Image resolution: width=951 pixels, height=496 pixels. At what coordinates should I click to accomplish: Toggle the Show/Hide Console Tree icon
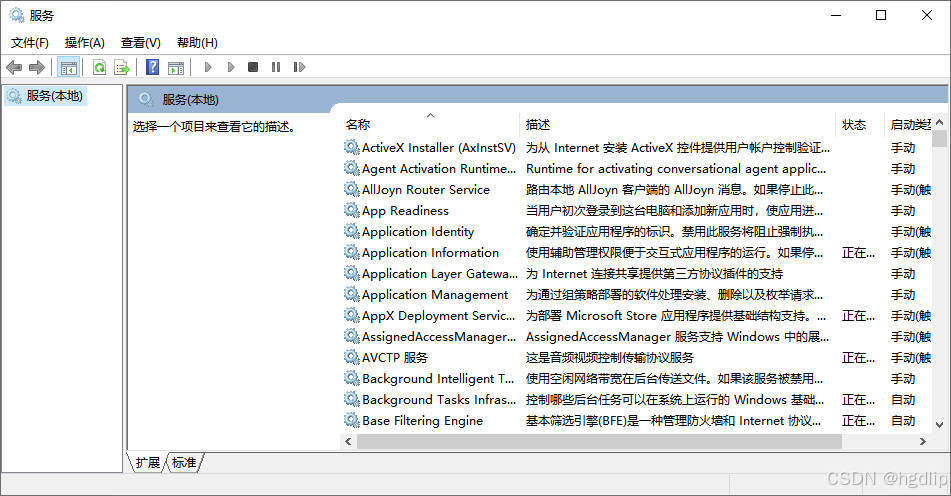click(x=69, y=67)
